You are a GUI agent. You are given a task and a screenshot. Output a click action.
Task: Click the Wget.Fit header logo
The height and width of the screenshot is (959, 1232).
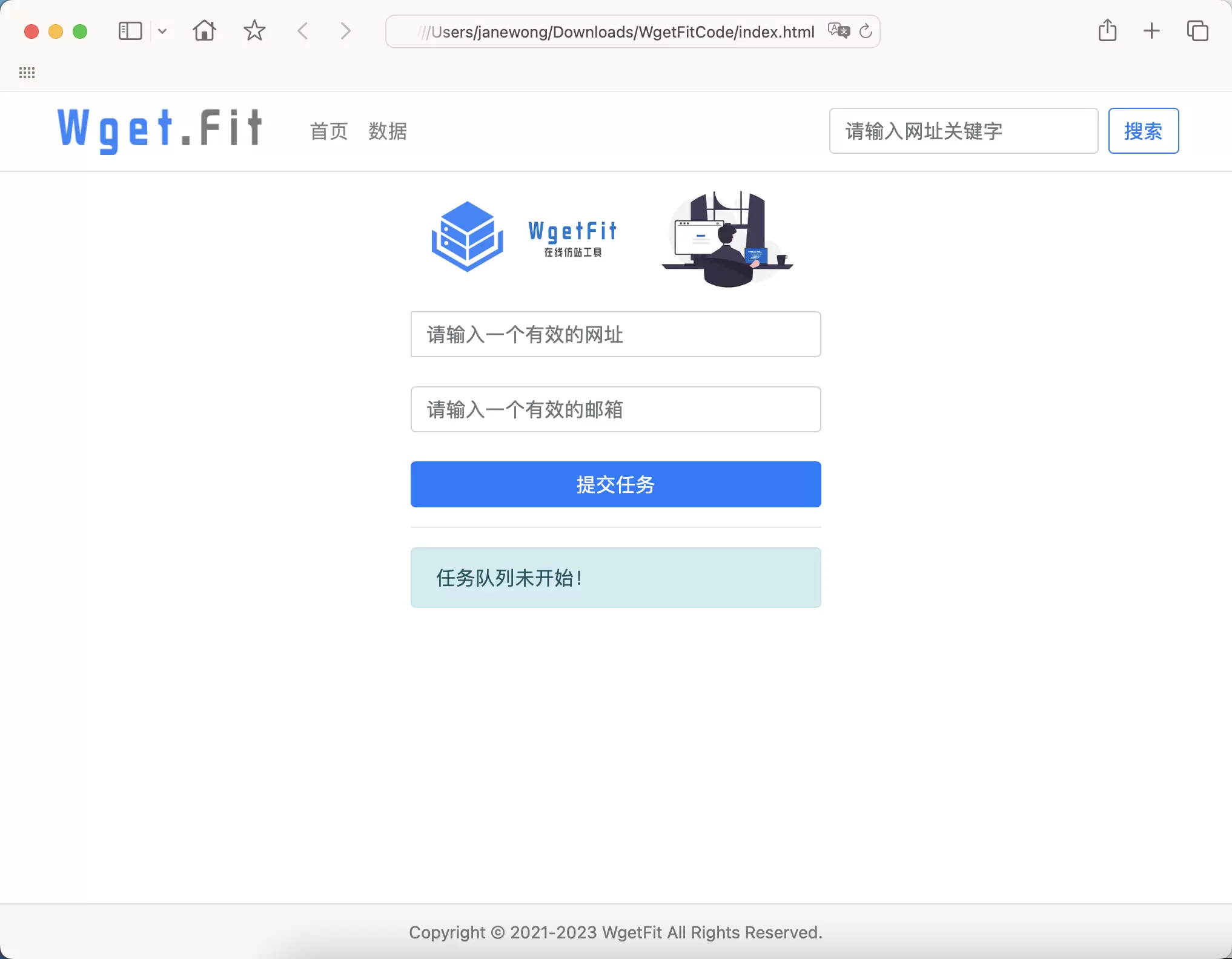159,130
